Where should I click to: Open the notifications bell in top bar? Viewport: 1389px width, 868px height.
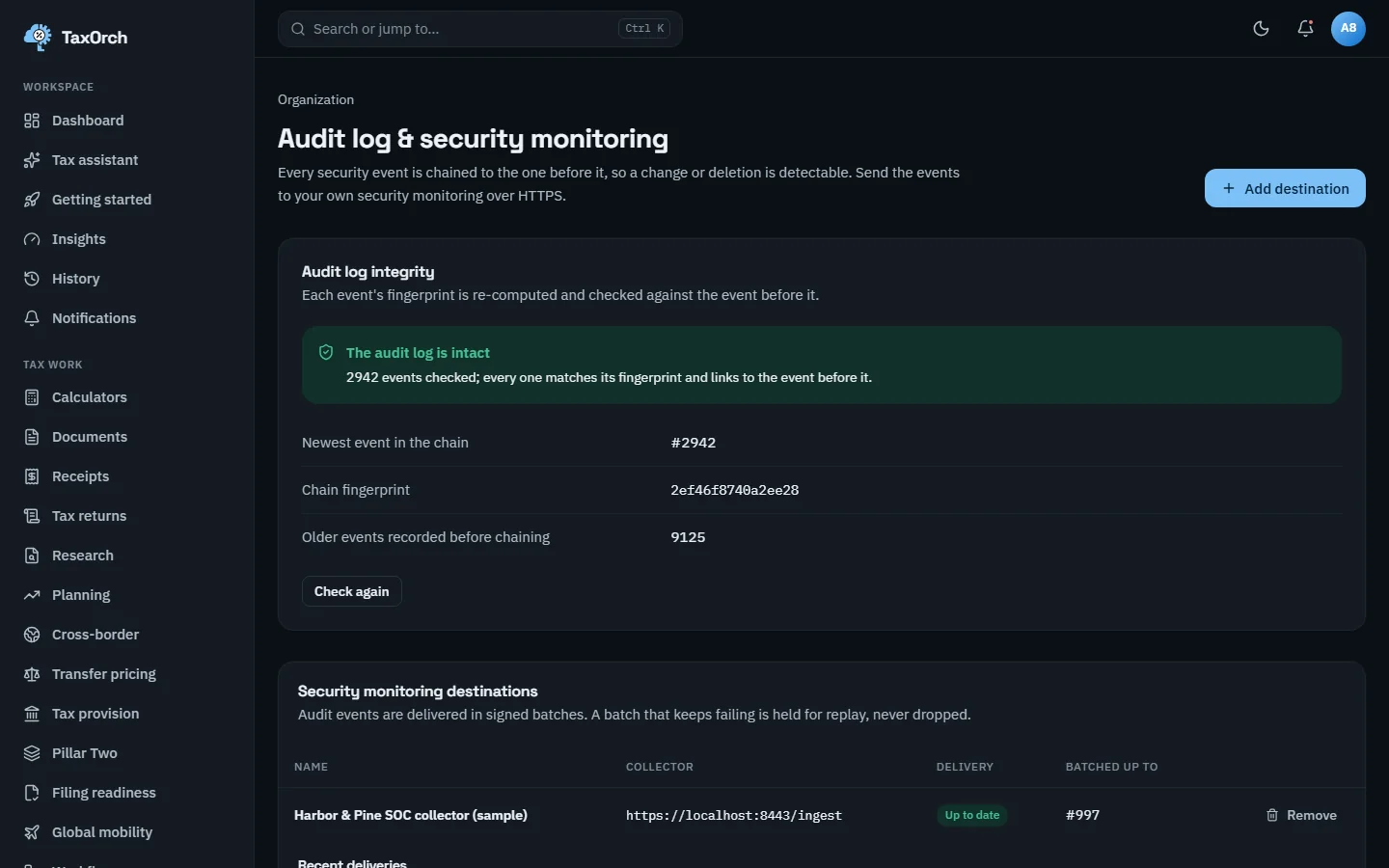(x=1305, y=28)
